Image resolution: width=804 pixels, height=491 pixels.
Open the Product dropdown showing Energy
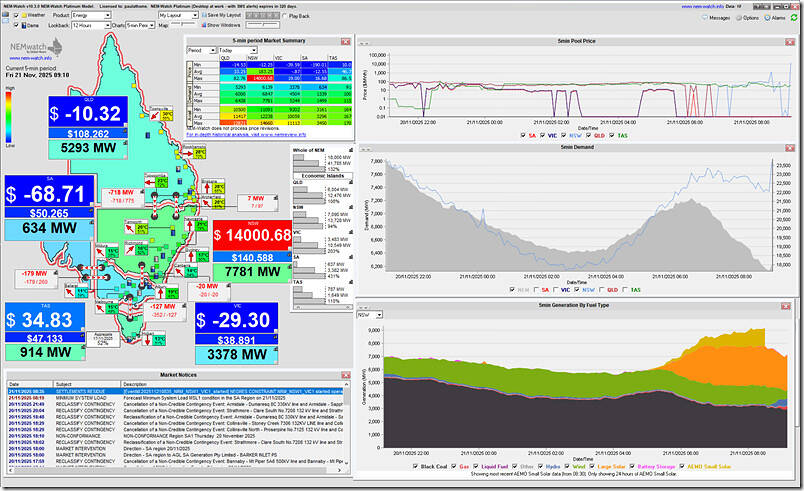pyautogui.click(x=91, y=15)
